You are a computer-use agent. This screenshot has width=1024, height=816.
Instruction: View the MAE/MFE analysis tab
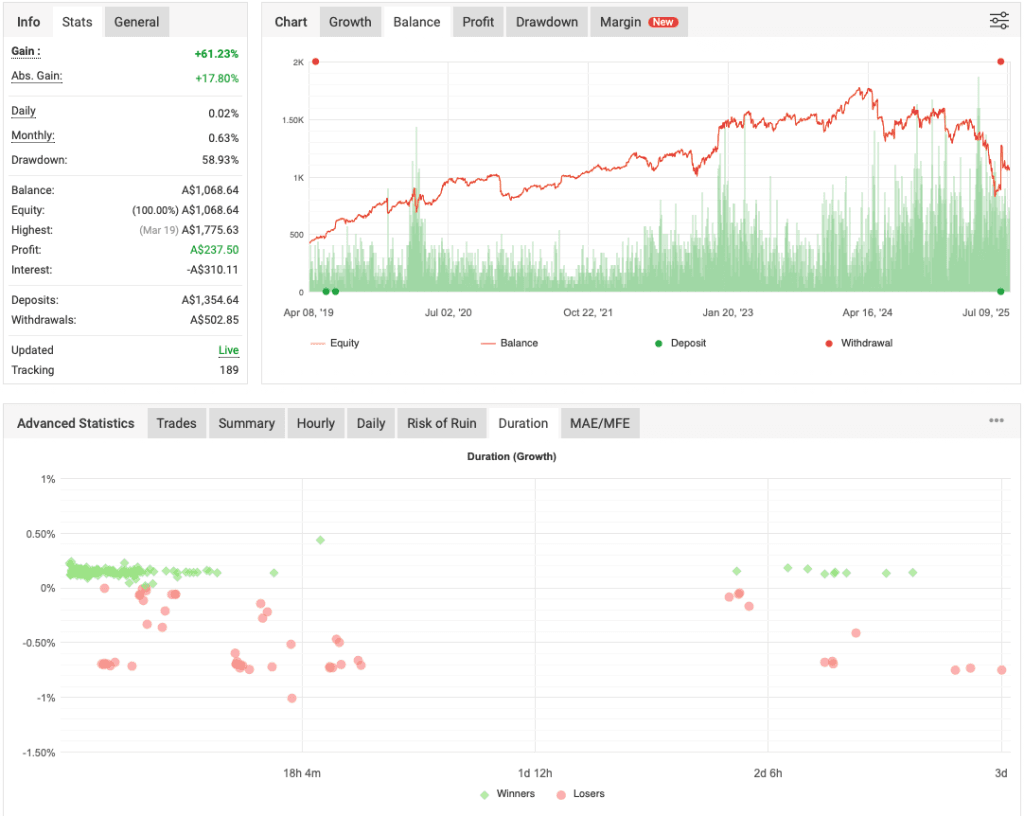[598, 423]
